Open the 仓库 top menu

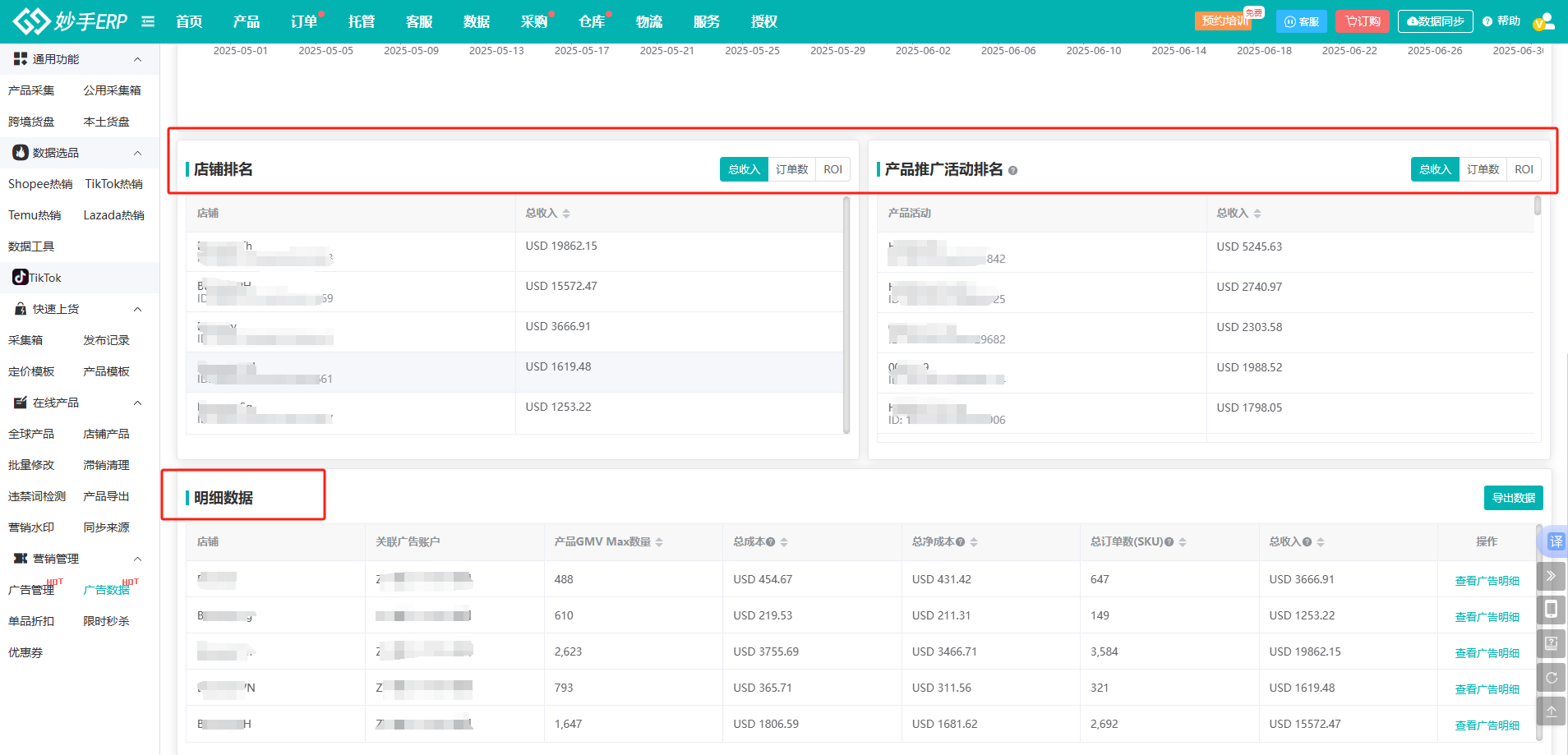[x=591, y=21]
